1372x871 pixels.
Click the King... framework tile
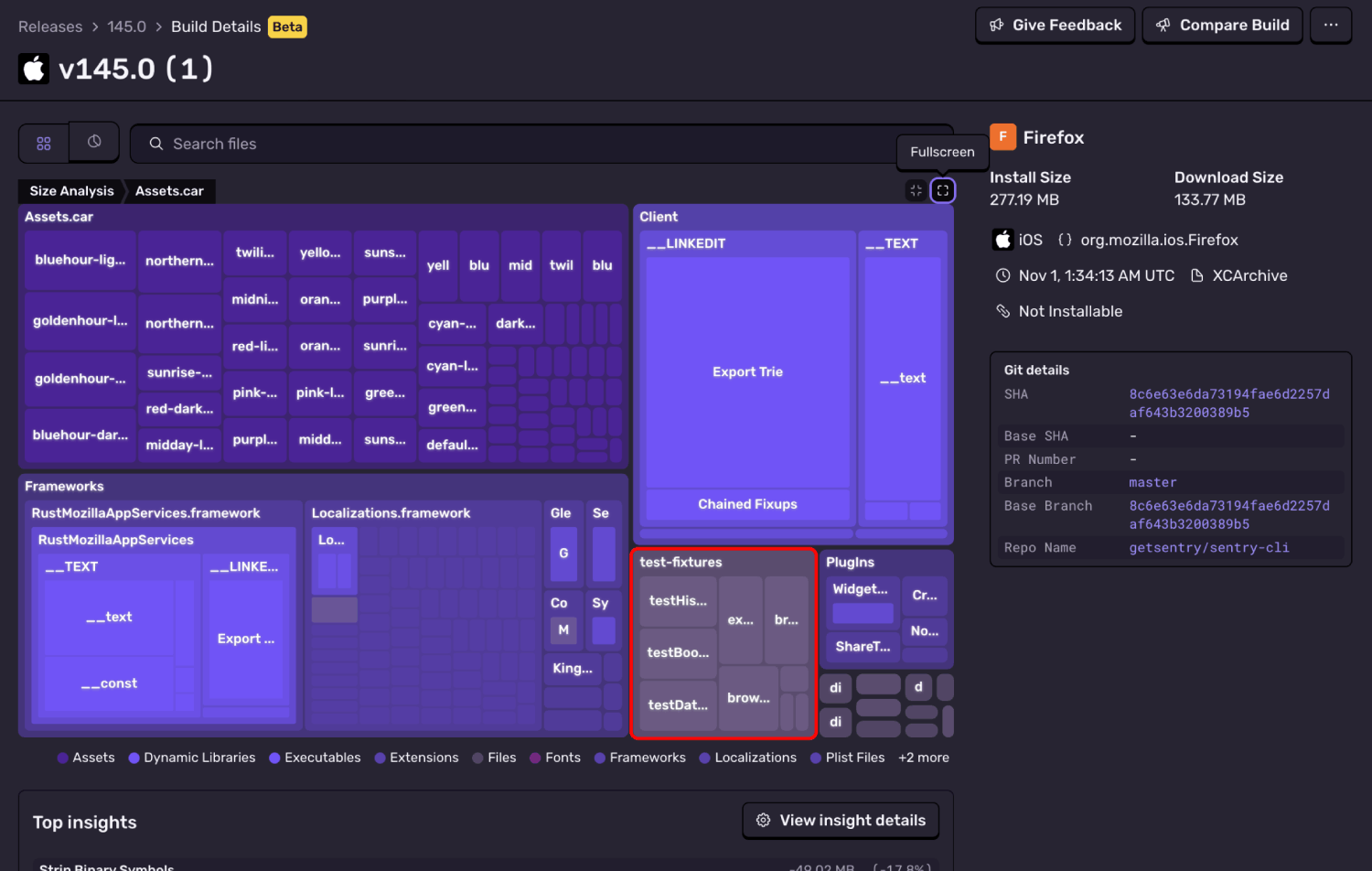click(573, 669)
